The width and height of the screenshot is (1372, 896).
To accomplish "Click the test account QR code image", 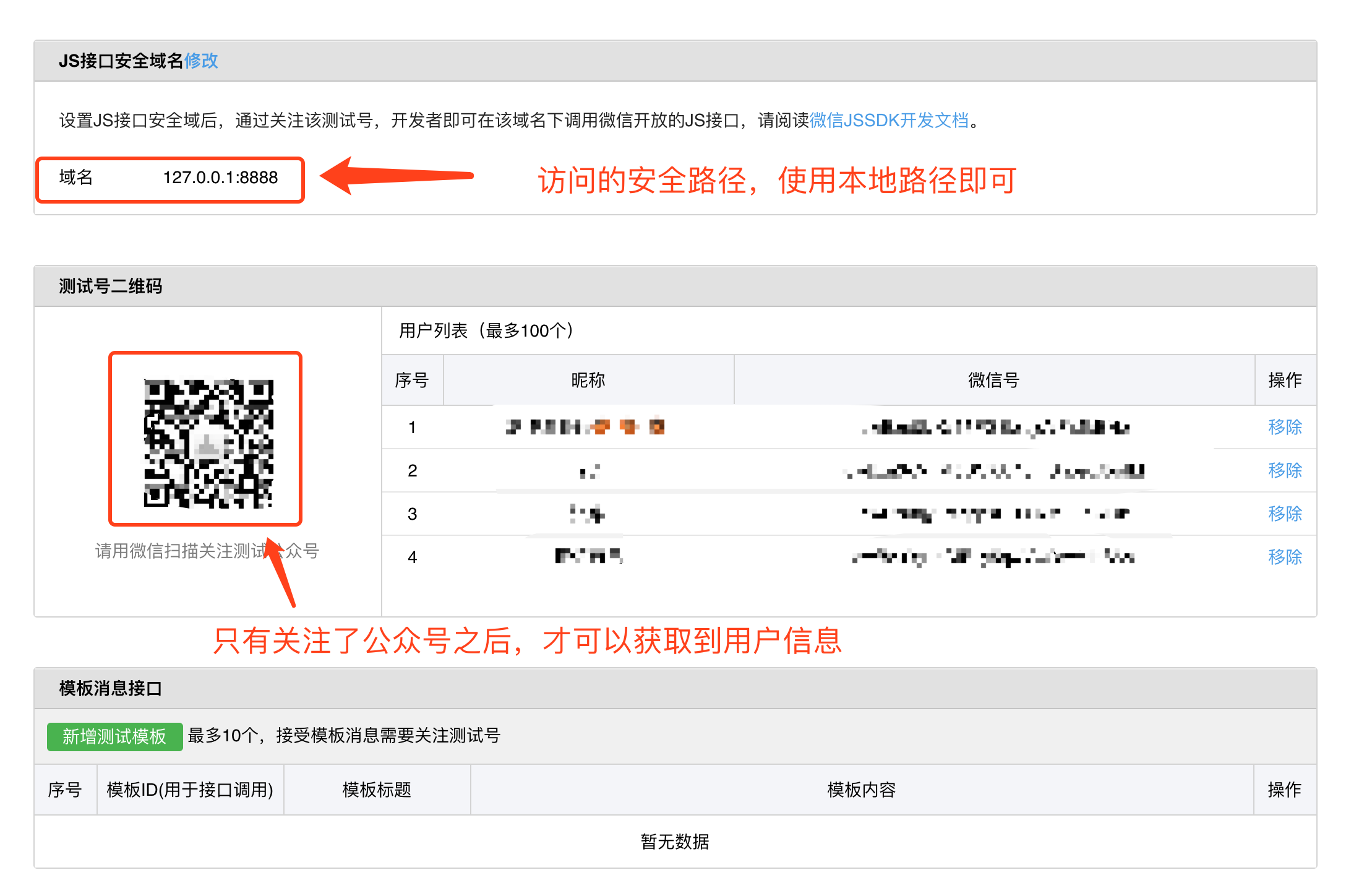I will point(208,443).
